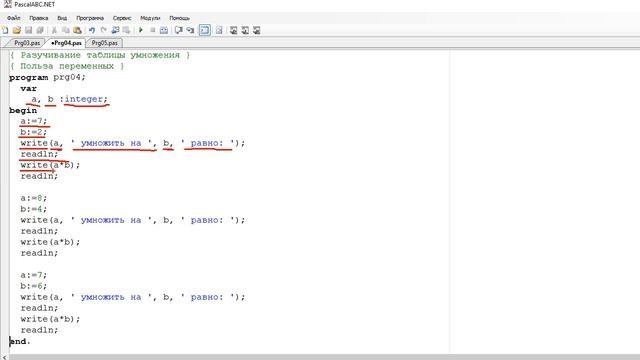The height and width of the screenshot is (360, 640).
Task: Click the comment 'Разучивание таблицы умножения'
Action: click(x=100, y=55)
